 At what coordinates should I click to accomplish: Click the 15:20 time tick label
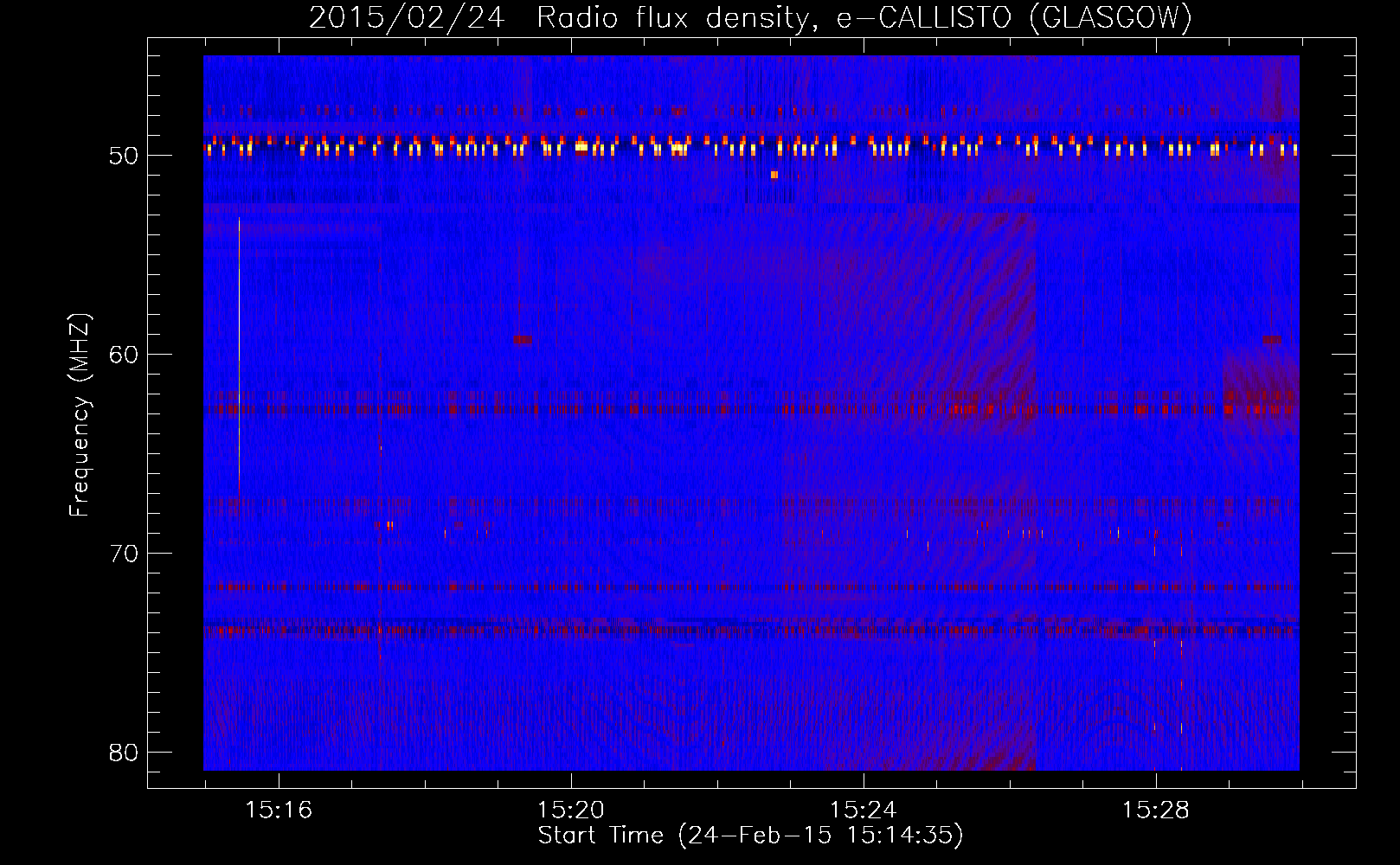pos(570,811)
